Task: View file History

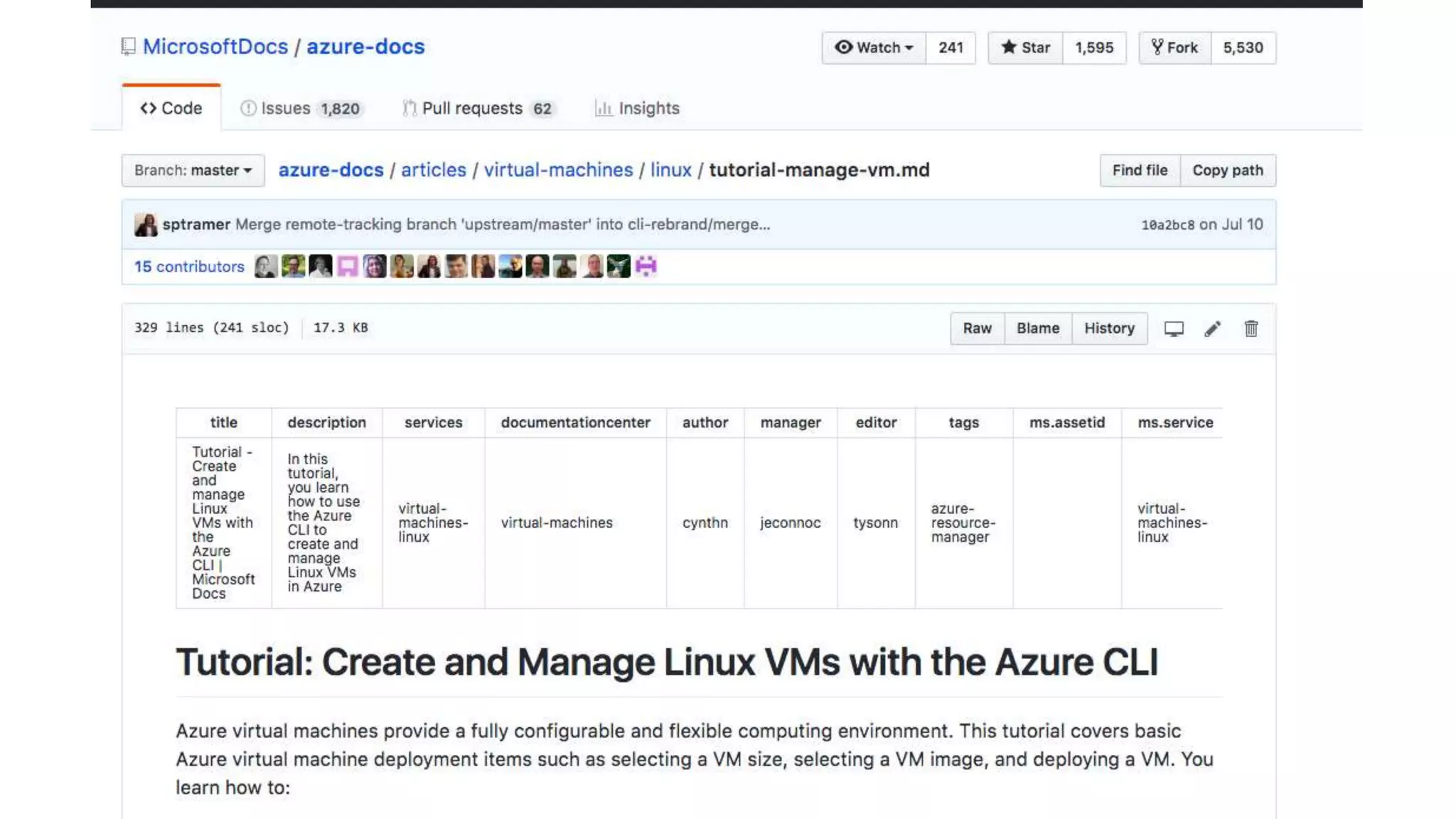Action: 1109,328
